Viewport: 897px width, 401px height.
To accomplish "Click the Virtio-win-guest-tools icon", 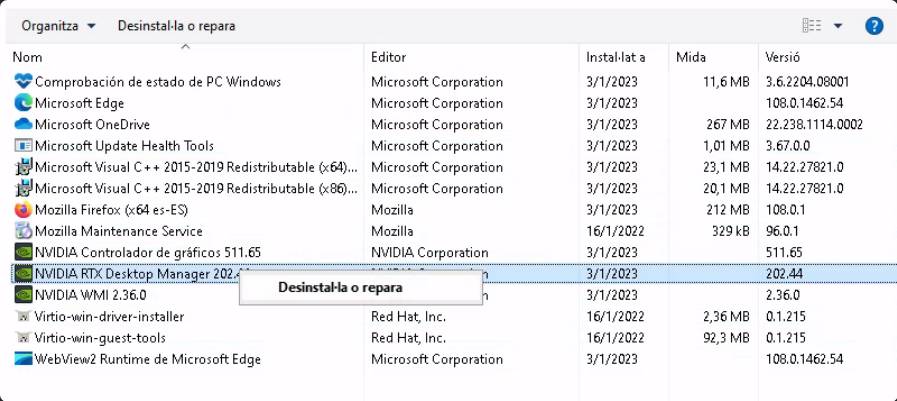I will pos(24,338).
